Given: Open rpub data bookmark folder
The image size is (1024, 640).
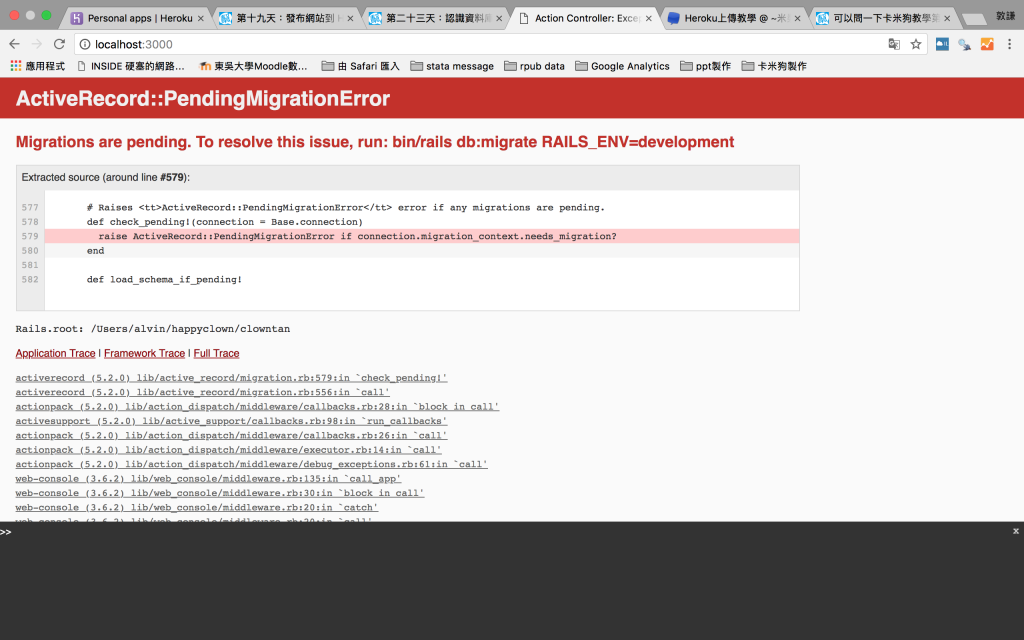Looking at the screenshot, I should [534, 66].
